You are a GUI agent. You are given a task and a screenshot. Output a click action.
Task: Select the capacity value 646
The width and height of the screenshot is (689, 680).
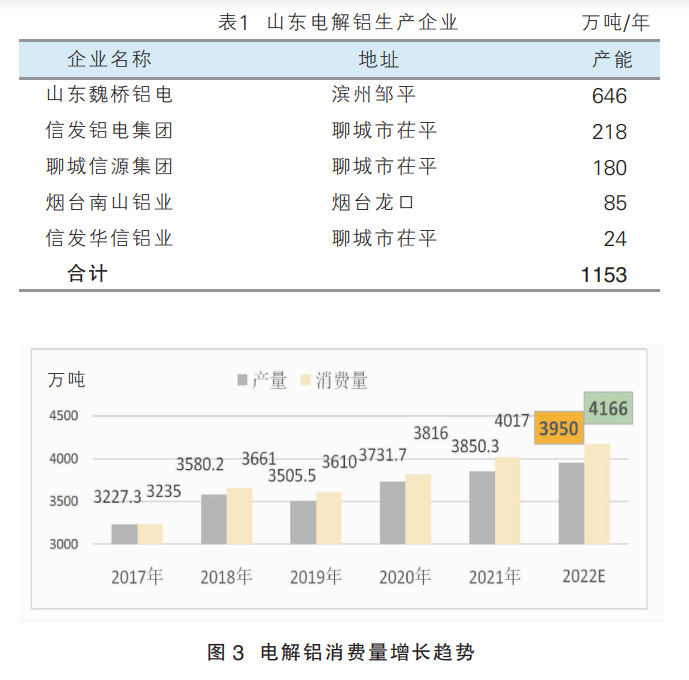pyautogui.click(x=609, y=96)
